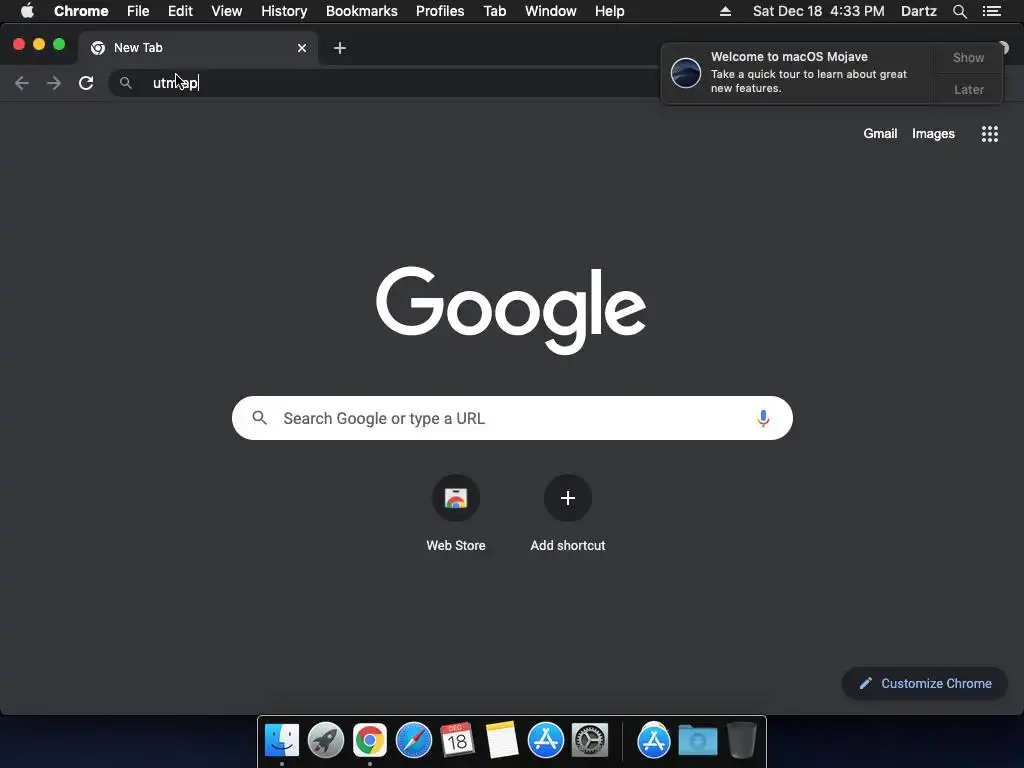Open the Gmail link
1024x768 pixels.
pos(880,133)
